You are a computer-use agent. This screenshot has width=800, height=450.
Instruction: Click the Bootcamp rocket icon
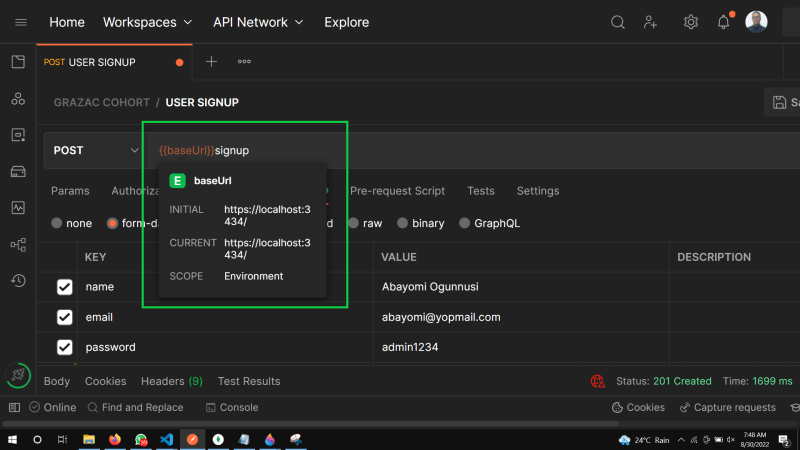pyautogui.click(x=18, y=376)
